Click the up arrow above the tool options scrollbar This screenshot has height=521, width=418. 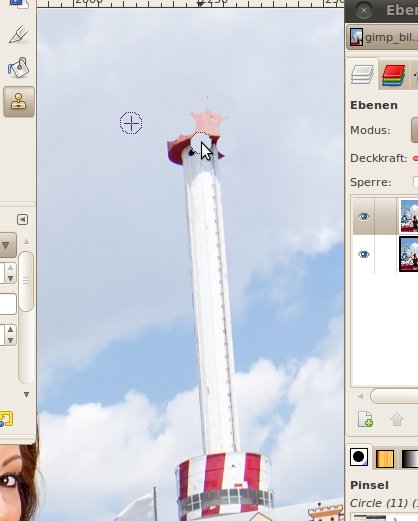click(x=26, y=241)
